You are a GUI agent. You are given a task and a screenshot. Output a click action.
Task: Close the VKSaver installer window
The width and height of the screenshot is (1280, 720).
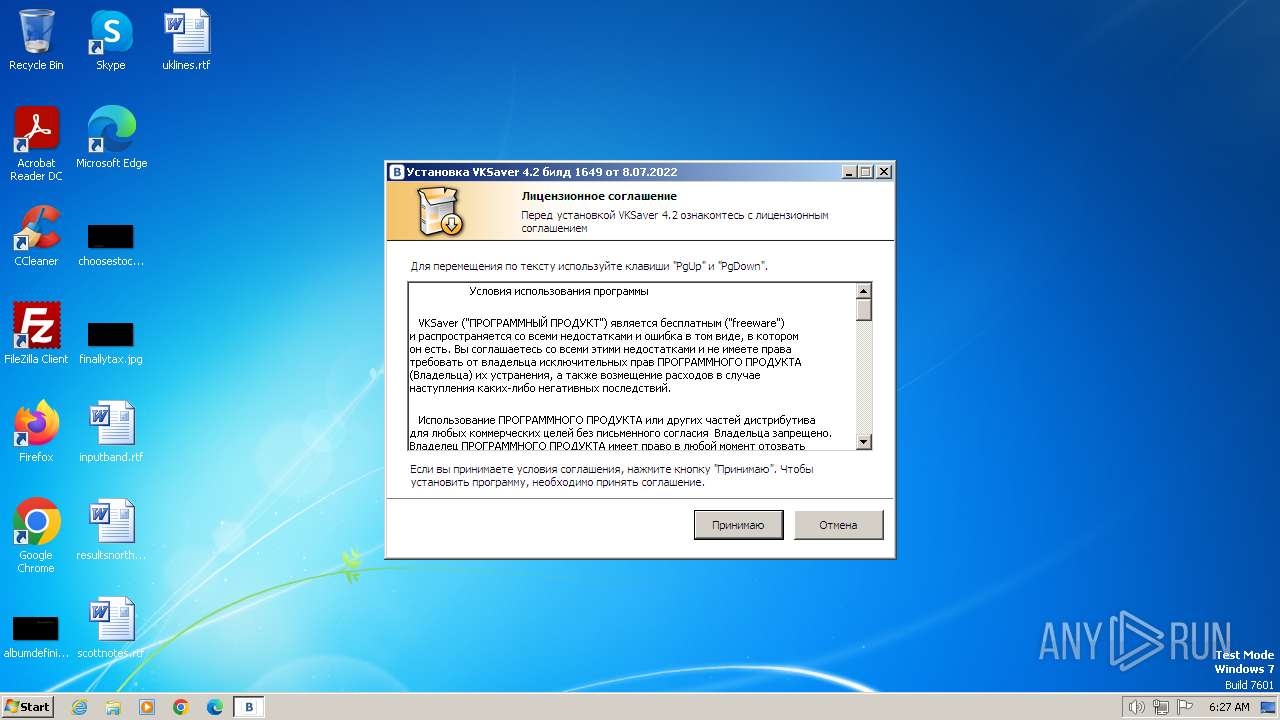coord(884,172)
